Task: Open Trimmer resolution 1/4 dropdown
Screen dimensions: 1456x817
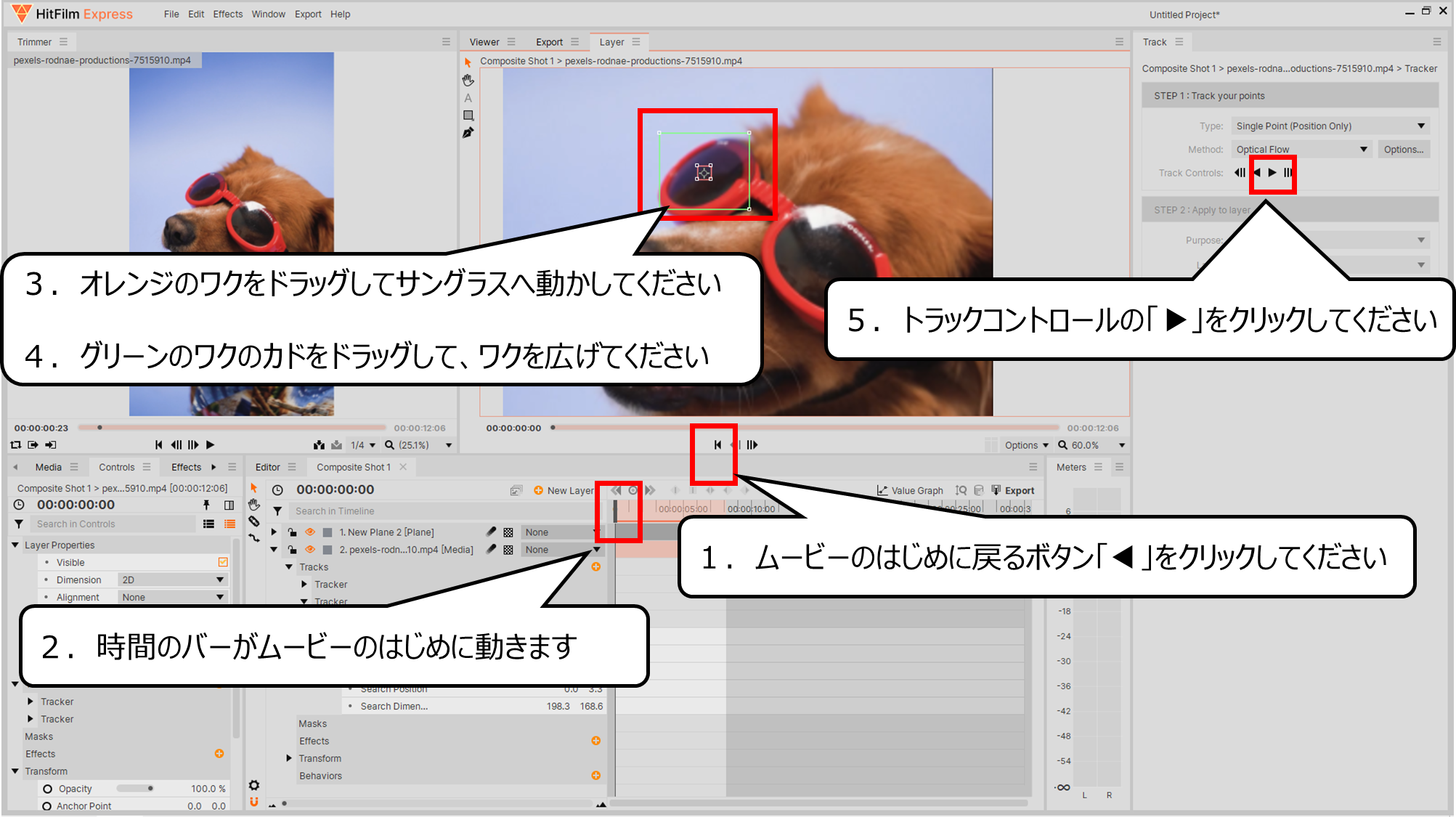Action: coord(363,445)
